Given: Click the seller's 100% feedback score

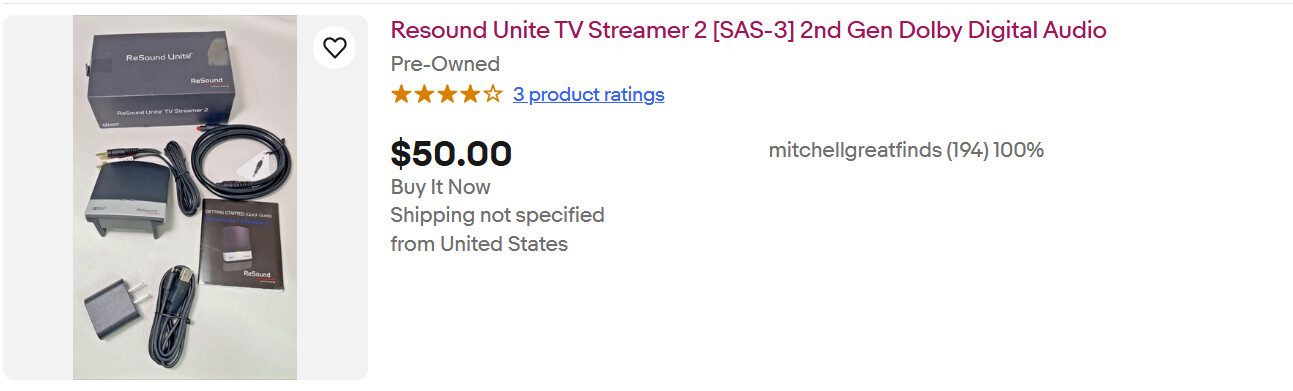Looking at the screenshot, I should 1018,150.
